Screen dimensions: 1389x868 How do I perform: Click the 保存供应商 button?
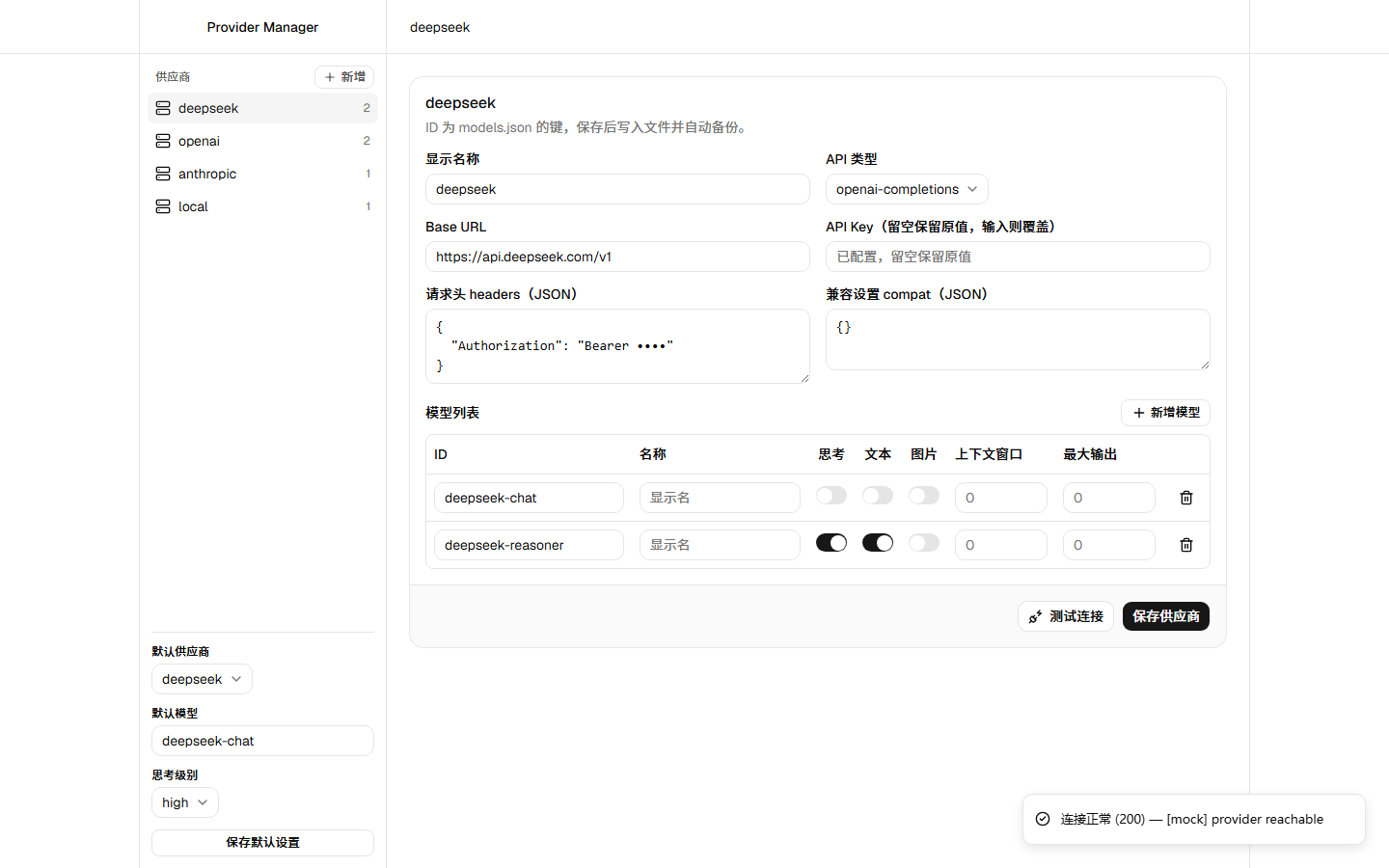1166,616
